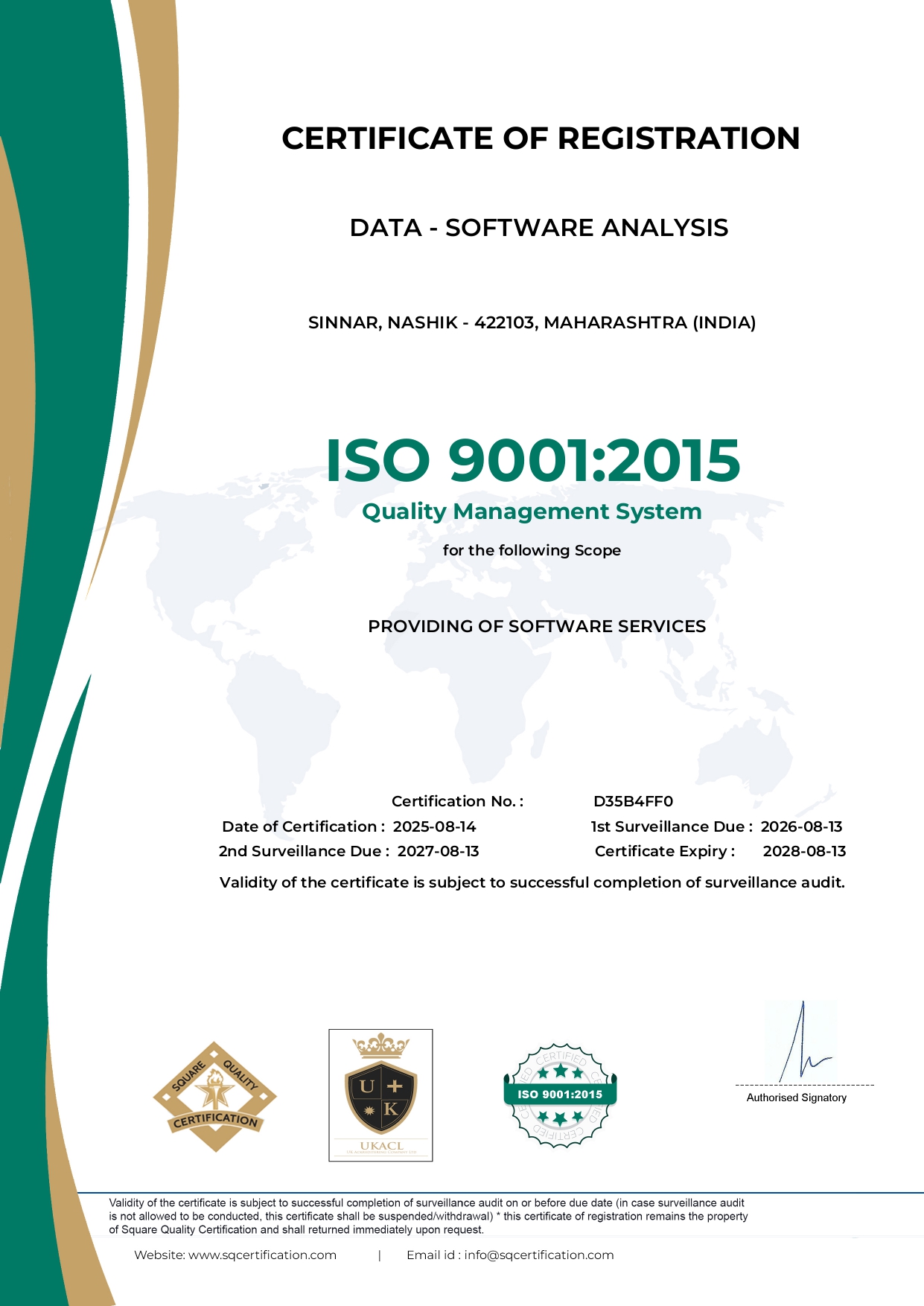The image size is (924, 1306).
Task: Click the 'for the following Scope' text
Action: 532,550
